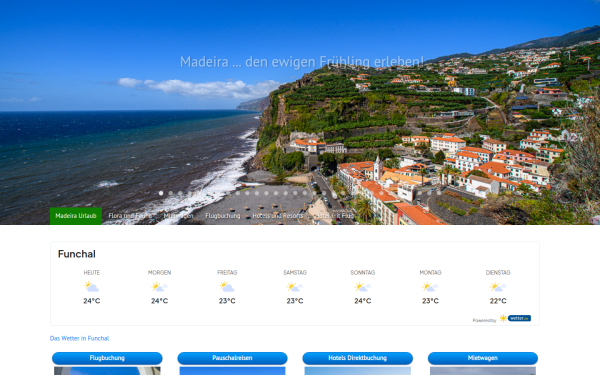
Task: Click the MORGEN weather icon
Action: pyautogui.click(x=159, y=287)
